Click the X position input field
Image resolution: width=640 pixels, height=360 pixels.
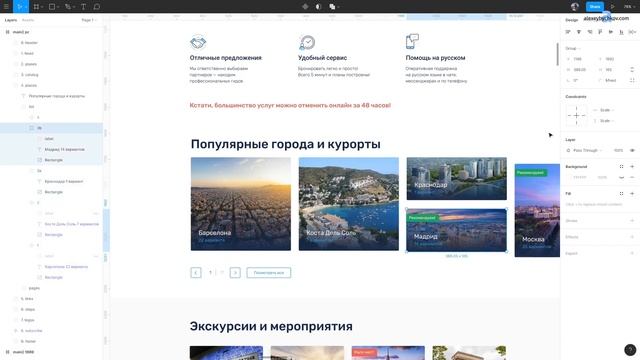coord(578,59)
